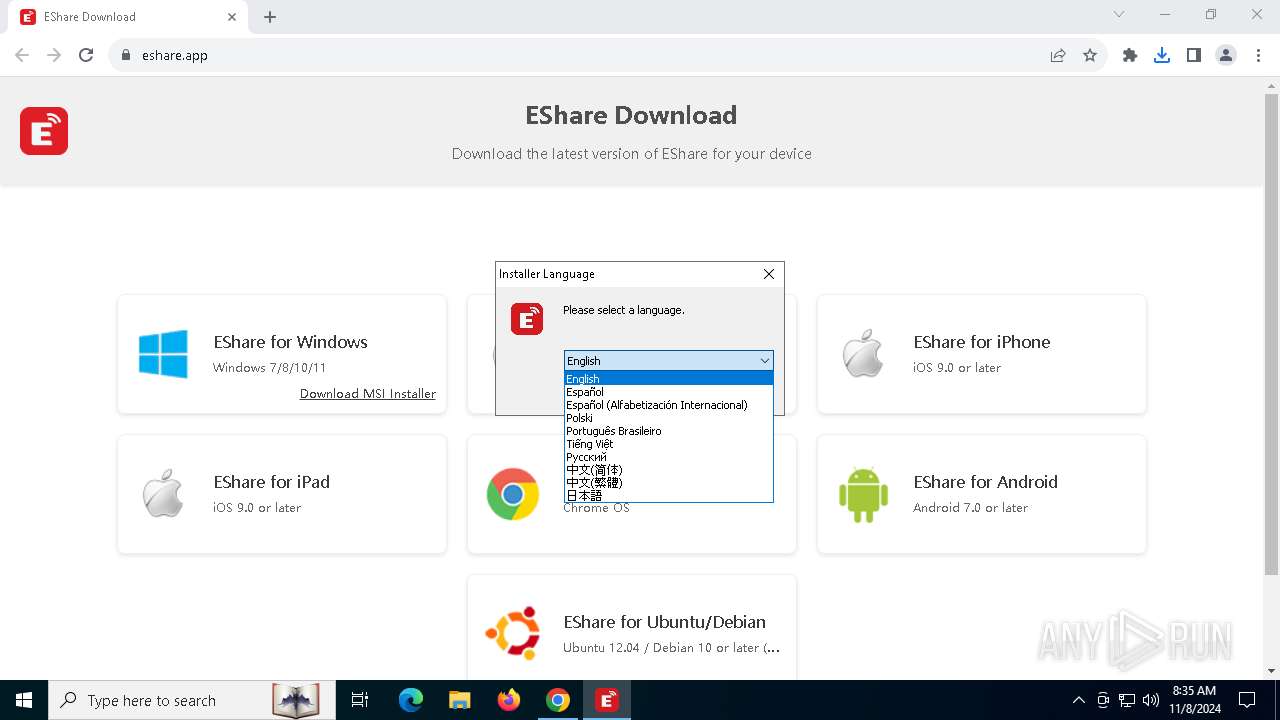Click the Chrome logo on the Chrome OS card

[513, 494]
